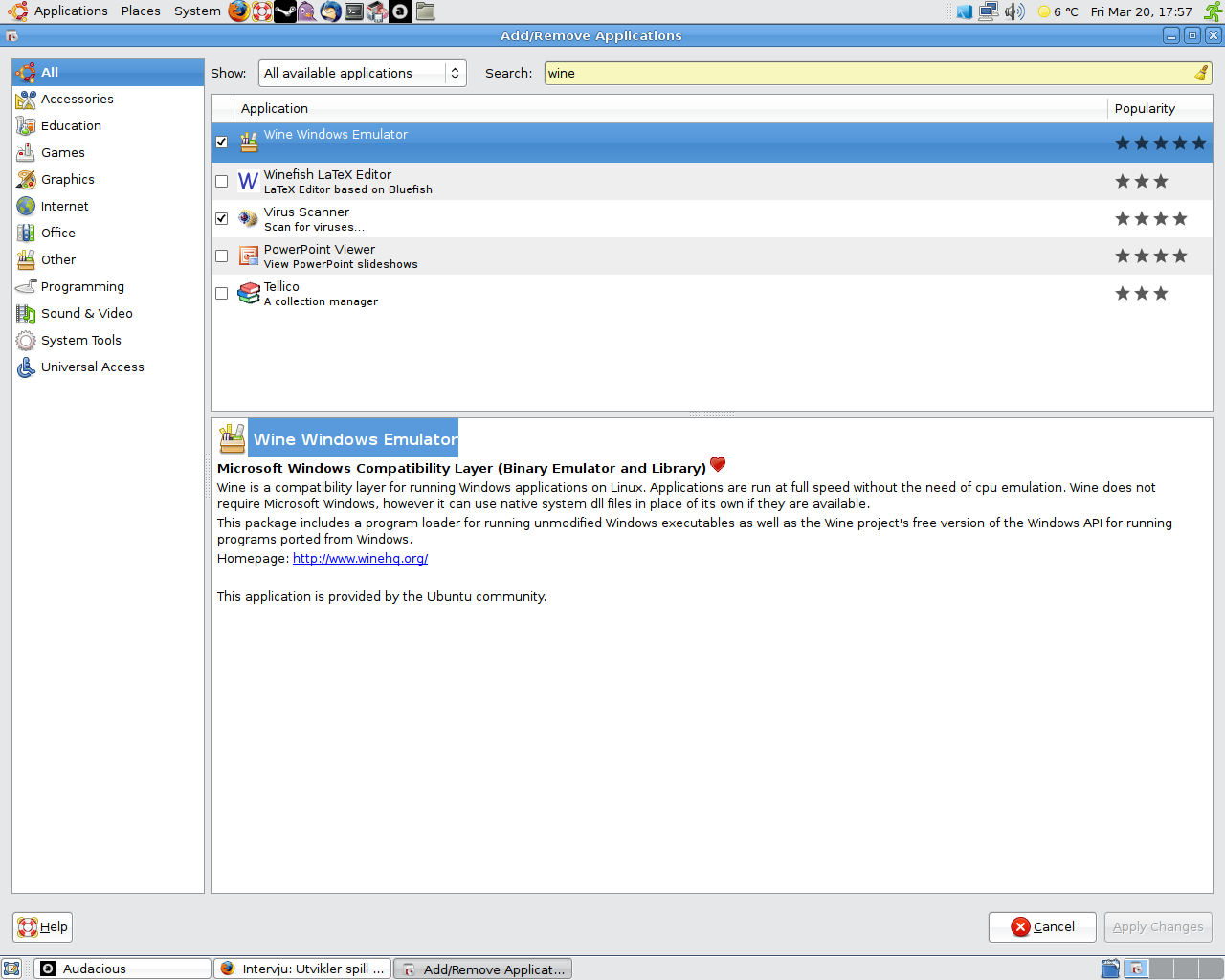
Task: Open the lifebuoy Help launcher in the top panel
Action: pyautogui.click(x=262, y=11)
